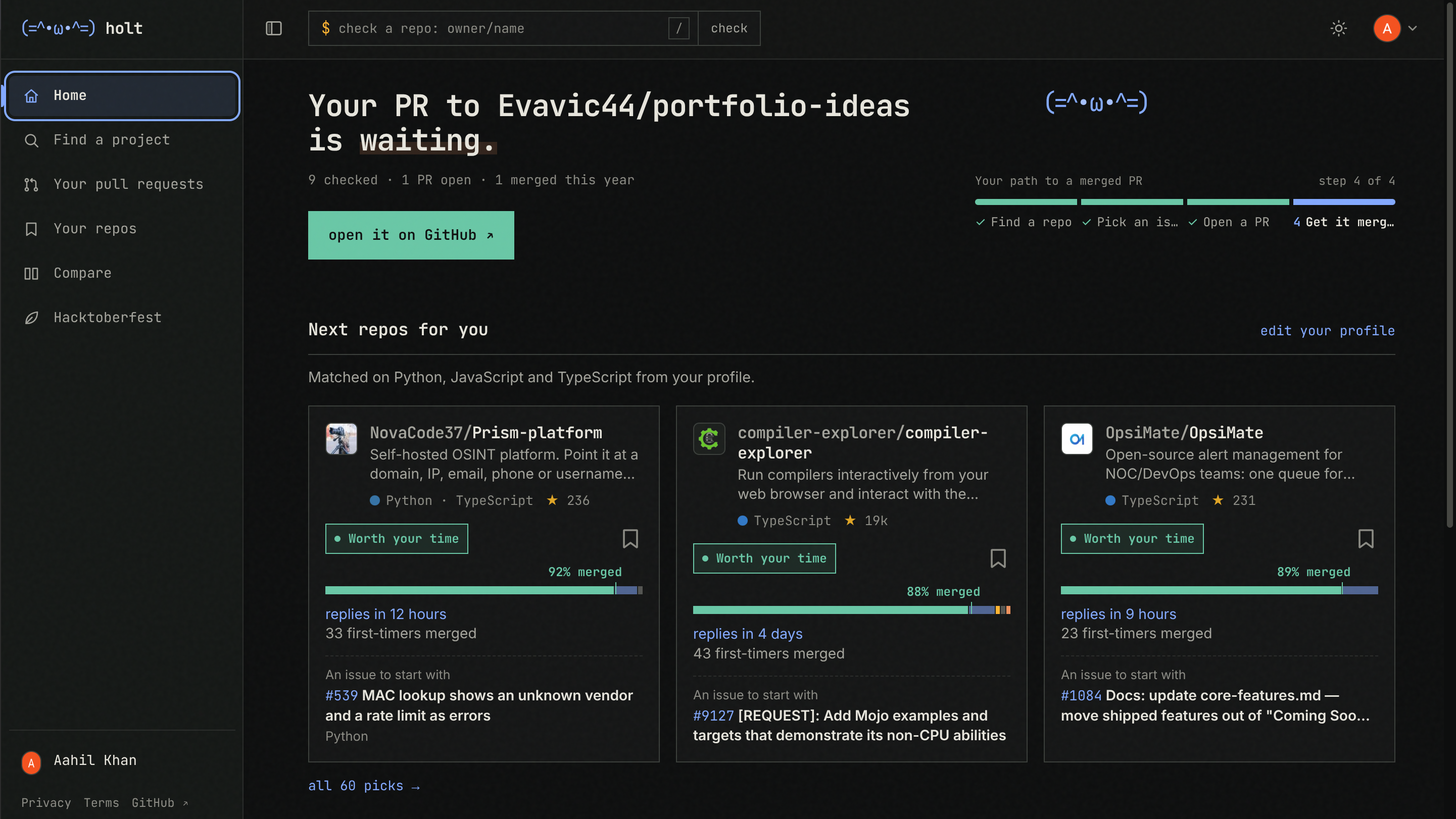1456x819 pixels.
Task: Go to Home in sidebar
Action: 122,95
